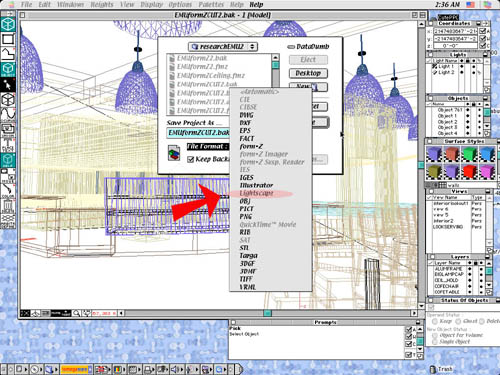This screenshot has height=375, width=500.
Task: Click the zoom magnifier icon below viewport
Action: coord(77,313)
